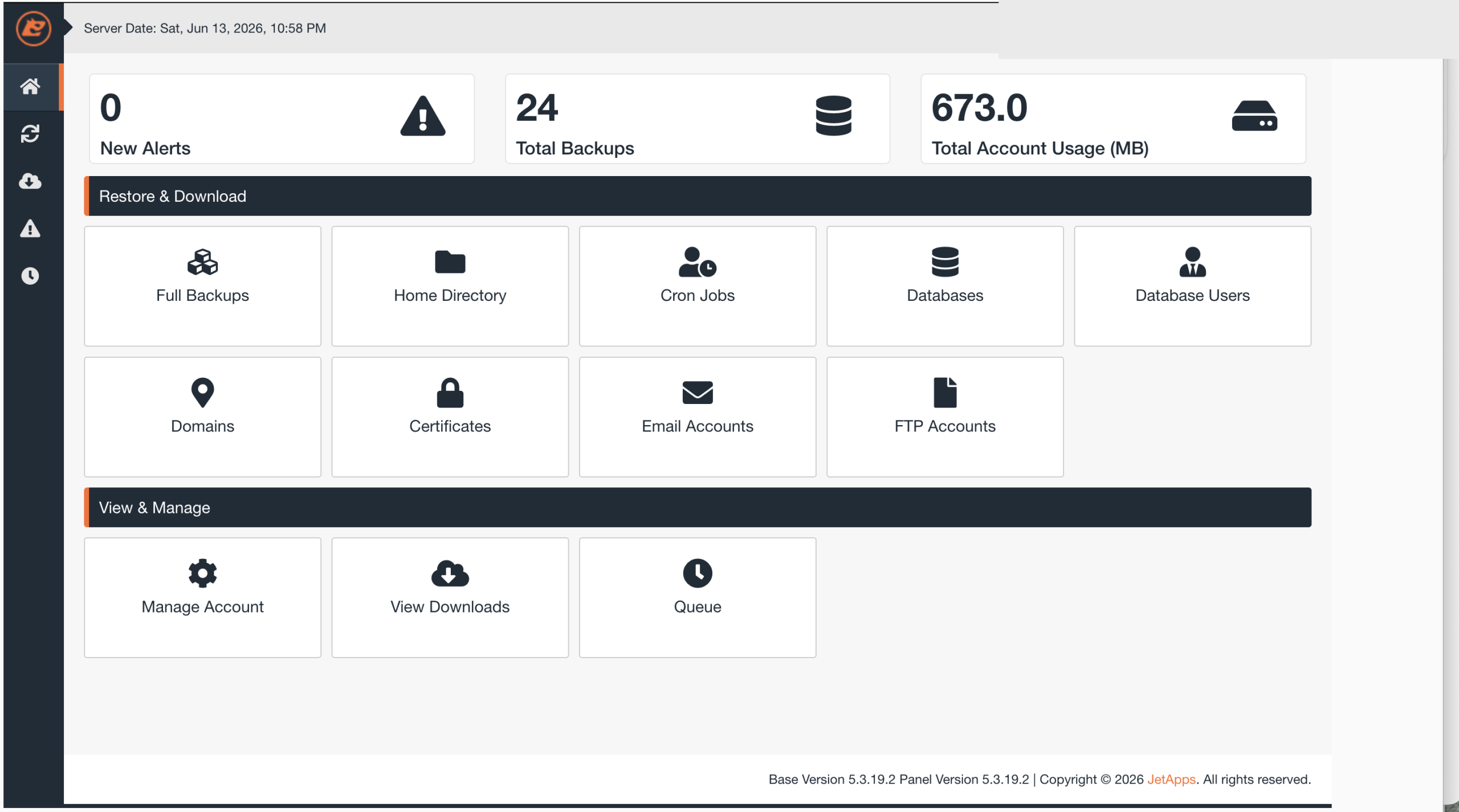The image size is (1459, 812).
Task: Open the queue clock icon in sidebar
Action: click(x=30, y=276)
